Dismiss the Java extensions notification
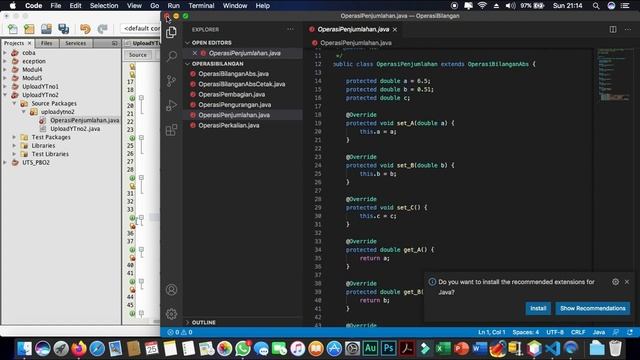Image resolution: width=640 pixels, height=360 pixels. [627, 282]
